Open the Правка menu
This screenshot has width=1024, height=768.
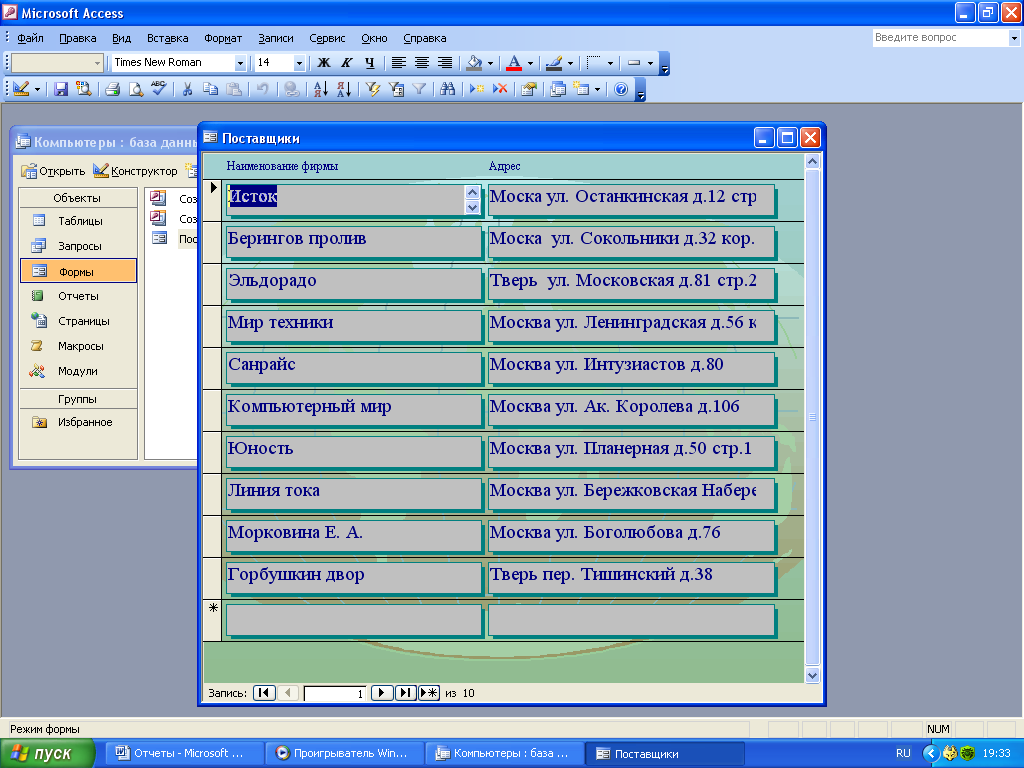tap(78, 38)
